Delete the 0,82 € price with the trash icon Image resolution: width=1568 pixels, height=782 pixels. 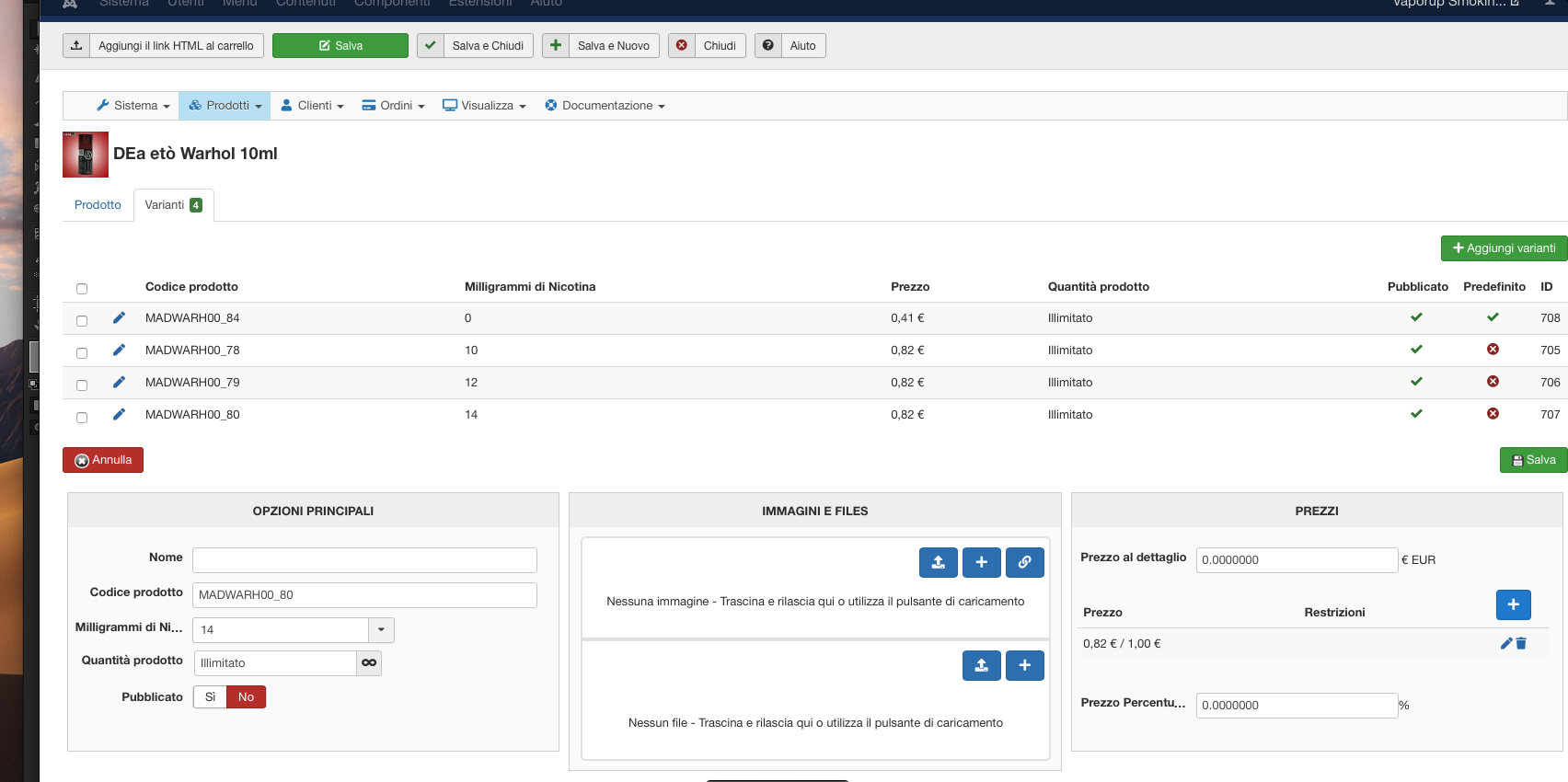[1521, 644]
